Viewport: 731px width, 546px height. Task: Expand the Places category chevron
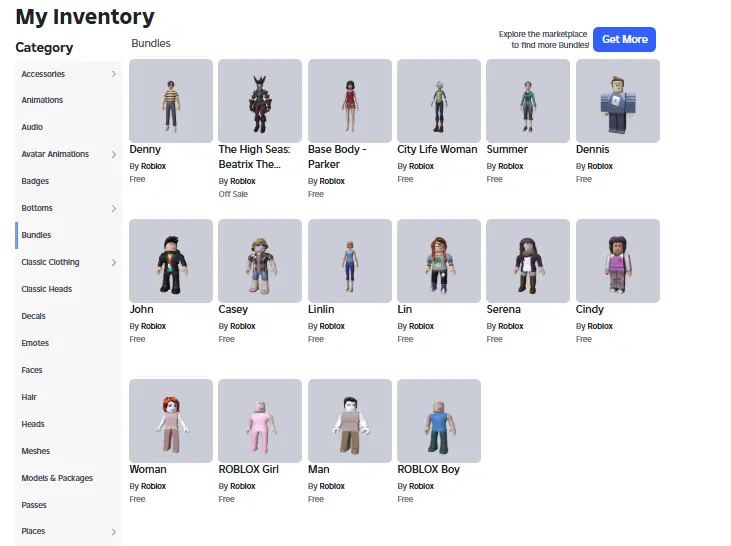tap(114, 532)
